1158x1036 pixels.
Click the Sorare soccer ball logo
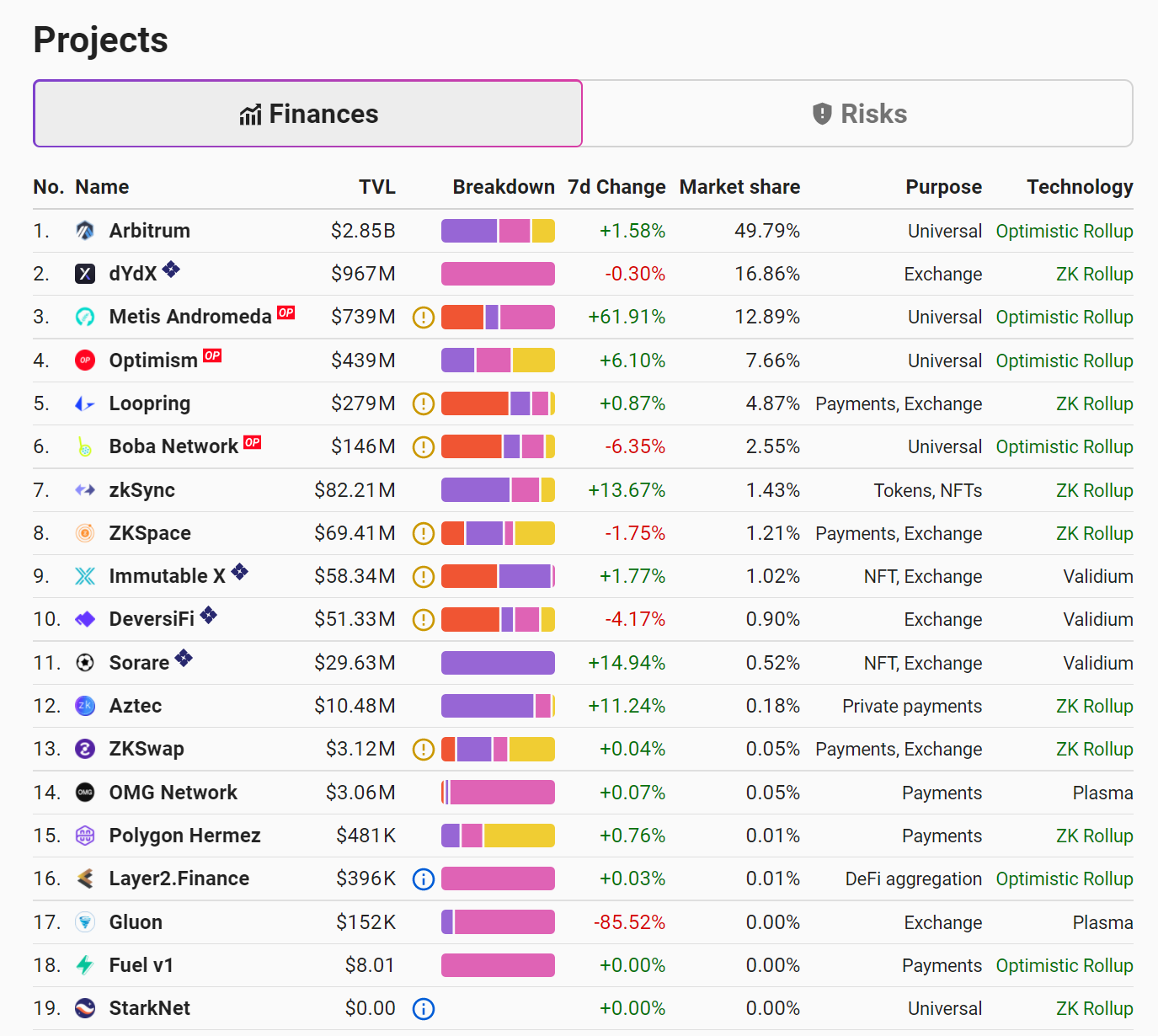click(x=85, y=663)
